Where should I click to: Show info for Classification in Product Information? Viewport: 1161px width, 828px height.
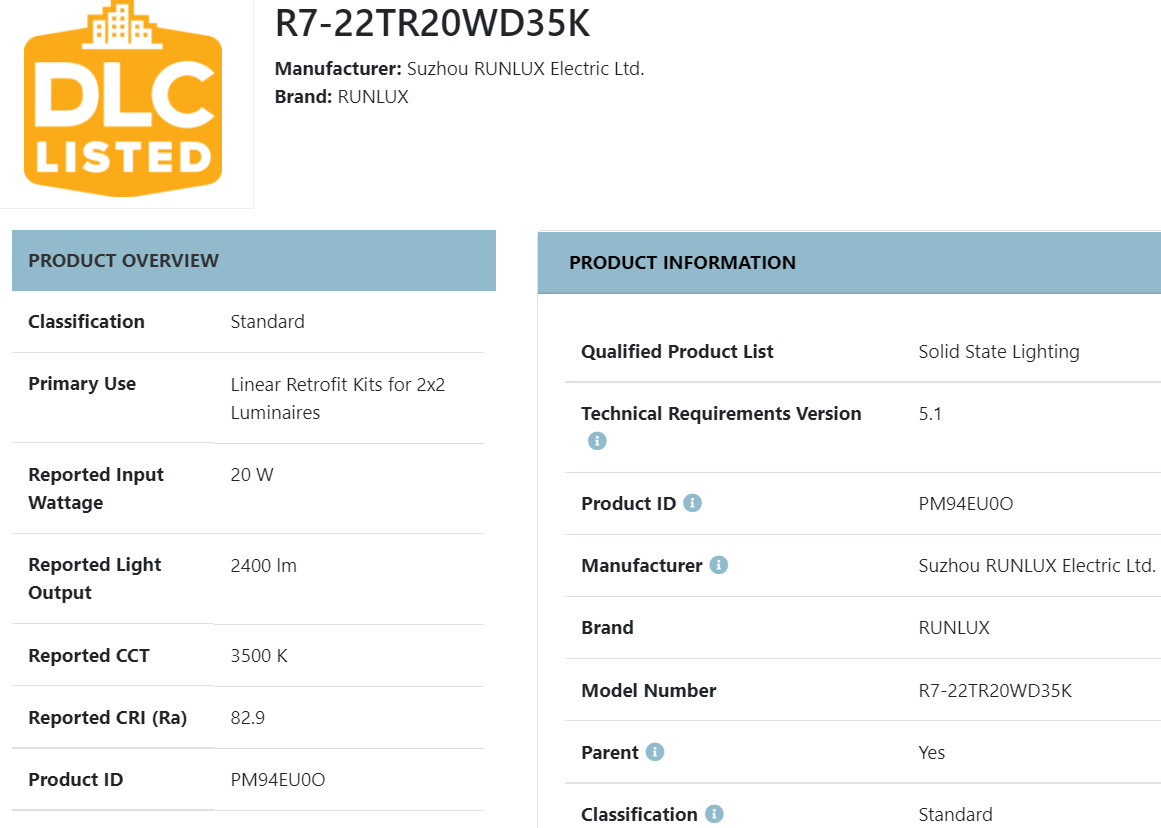pos(714,814)
